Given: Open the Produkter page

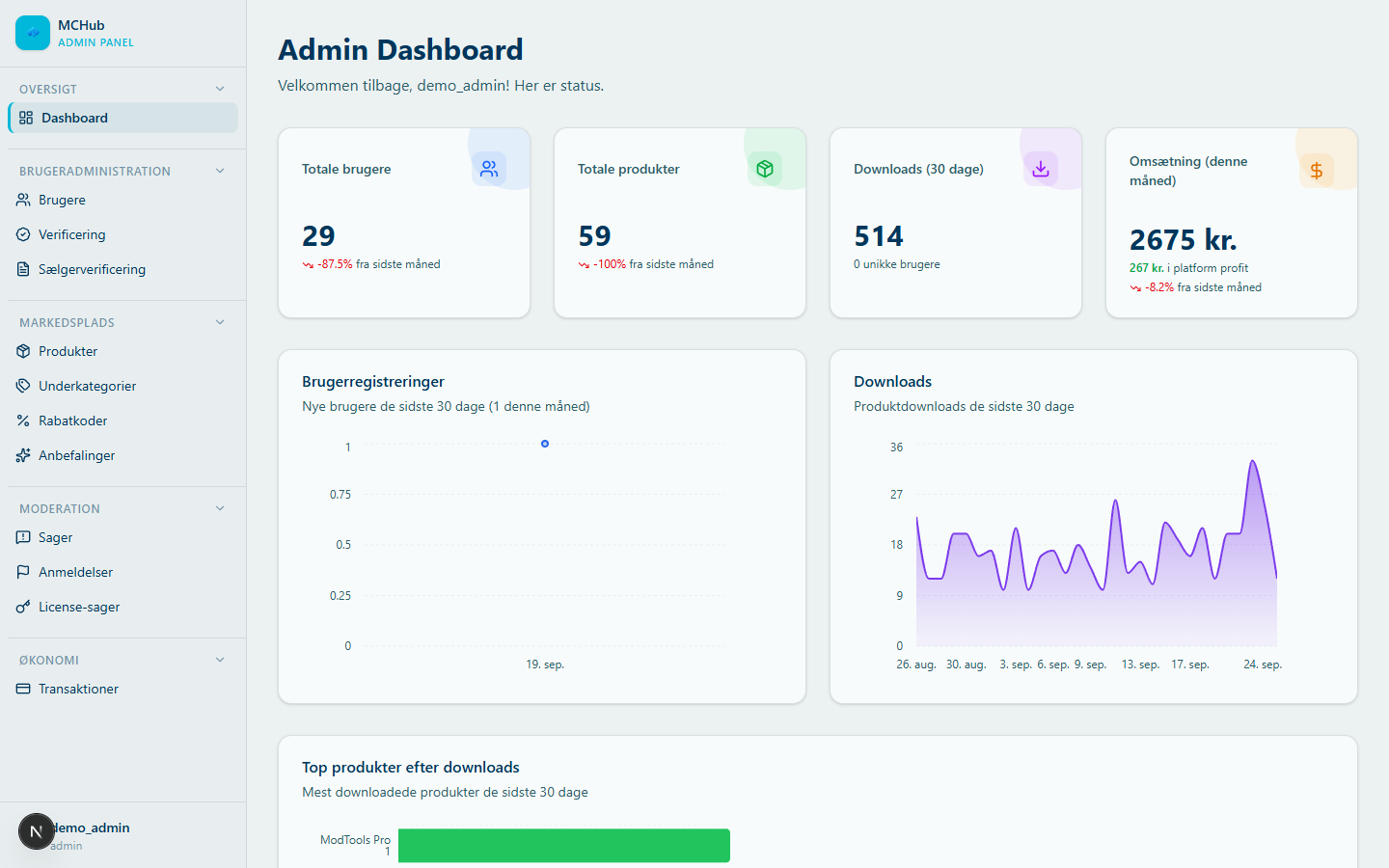Looking at the screenshot, I should click(x=123, y=351).
